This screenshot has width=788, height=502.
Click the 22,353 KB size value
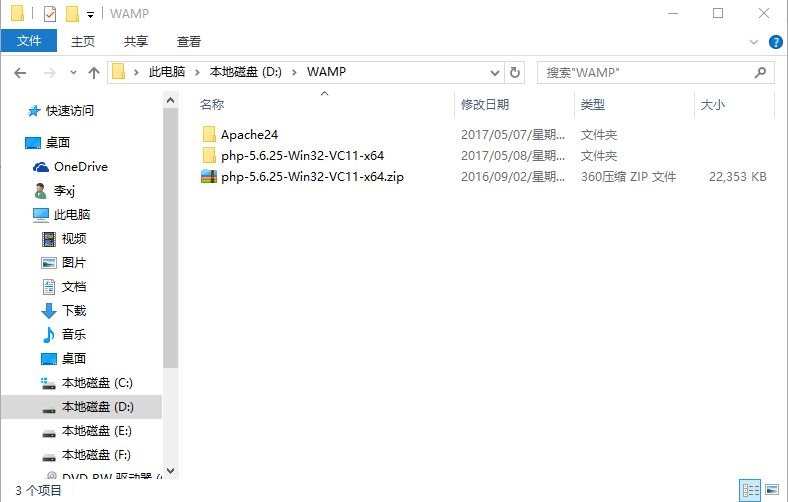click(737, 177)
